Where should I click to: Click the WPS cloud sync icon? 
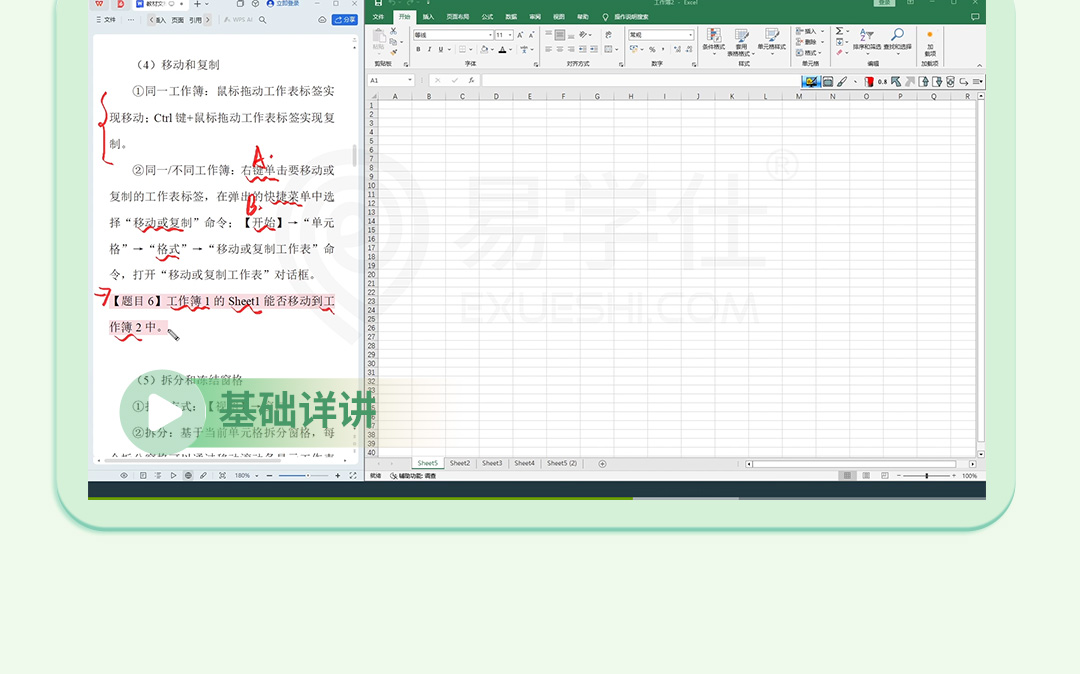click(322, 20)
